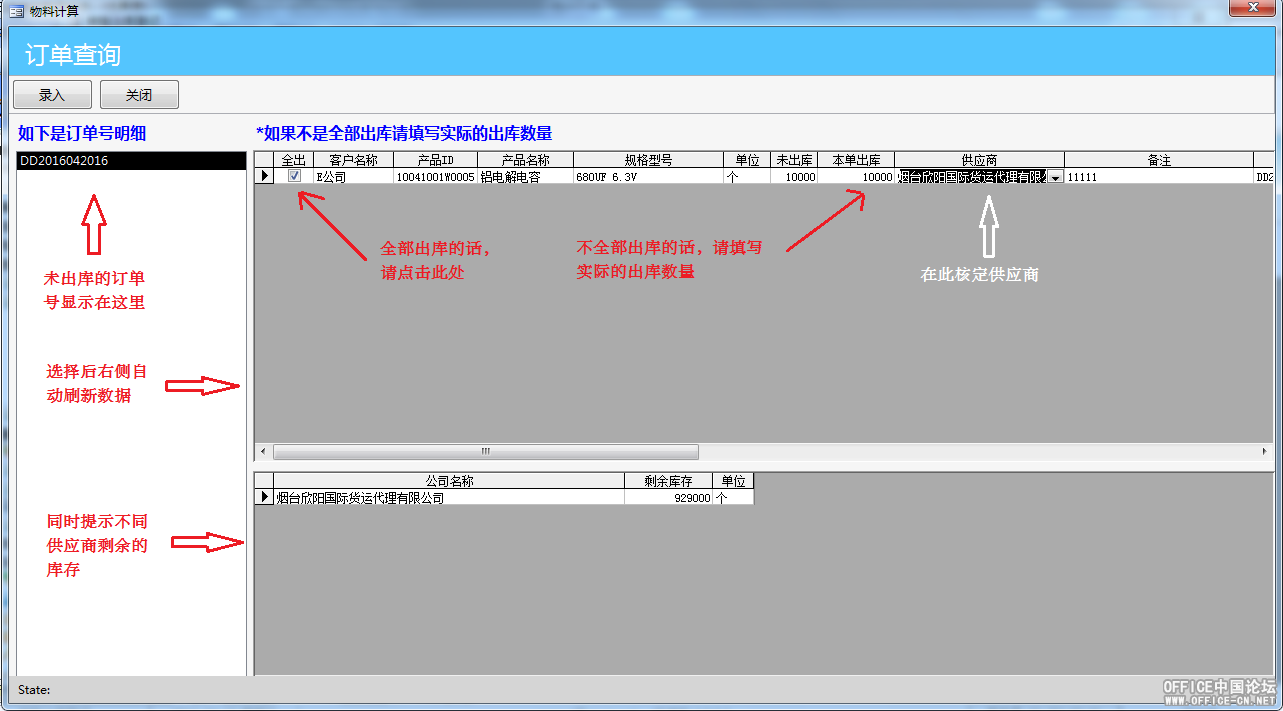The image size is (1283, 711).
Task: Click the 680UF 6.3V specification cell
Action: pos(648,177)
